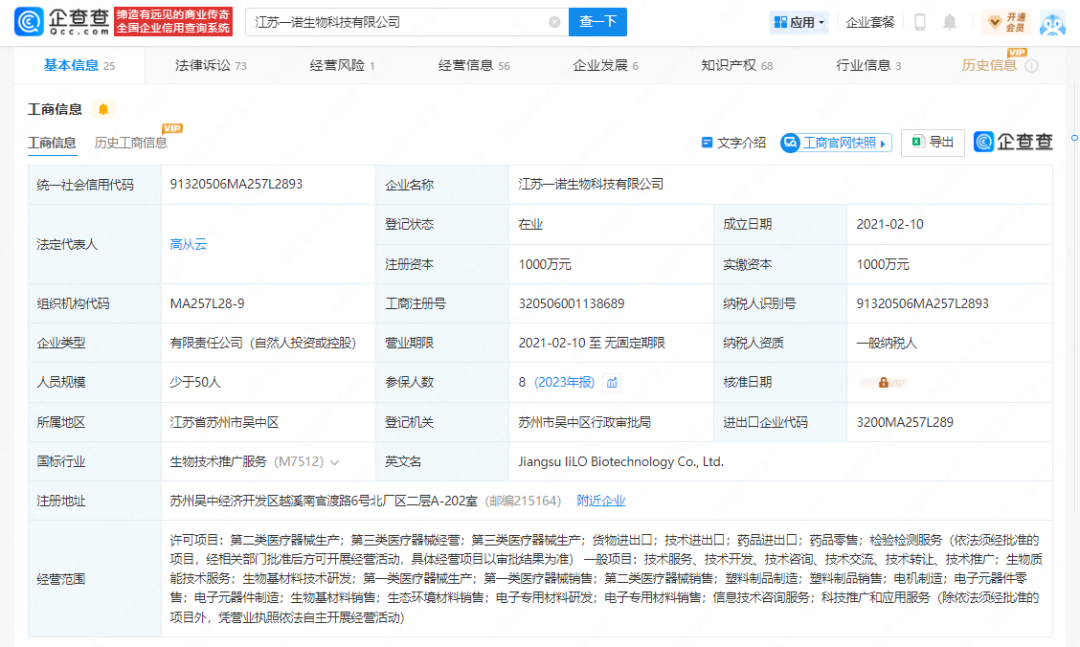Open the 2023年报 link
1080x647 pixels.
coord(564,382)
